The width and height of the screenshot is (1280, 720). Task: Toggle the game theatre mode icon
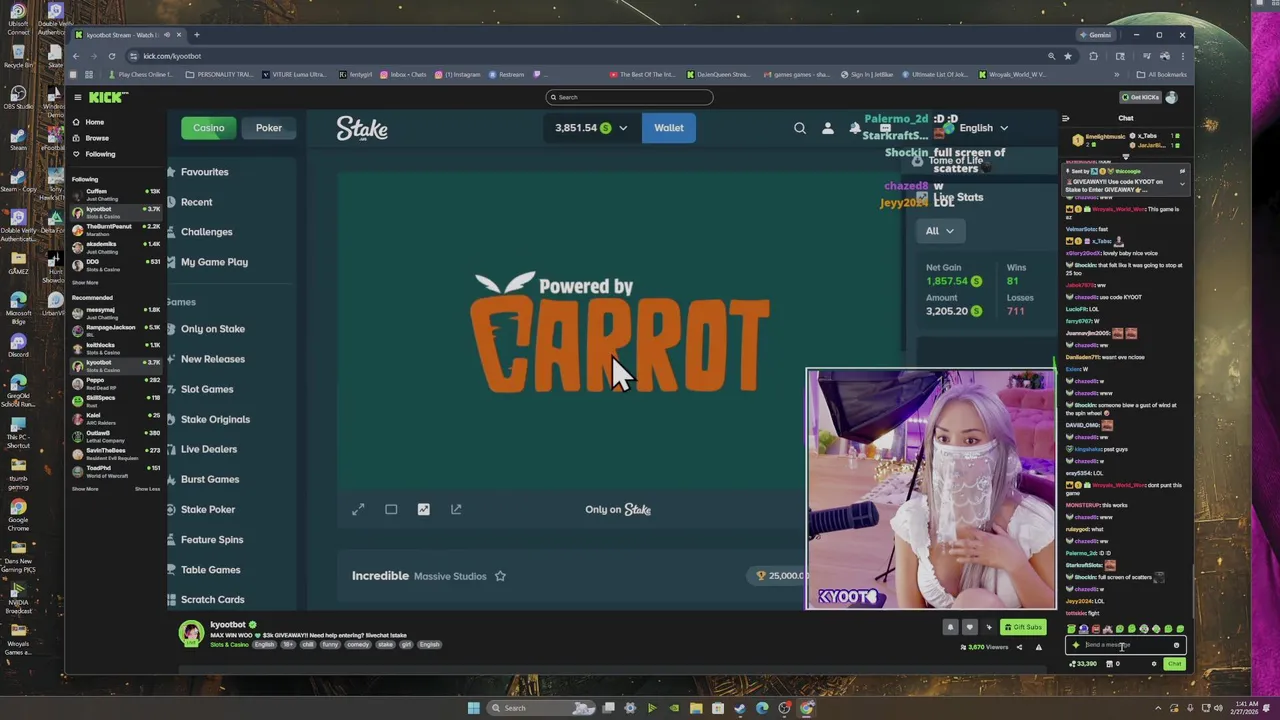click(x=391, y=509)
